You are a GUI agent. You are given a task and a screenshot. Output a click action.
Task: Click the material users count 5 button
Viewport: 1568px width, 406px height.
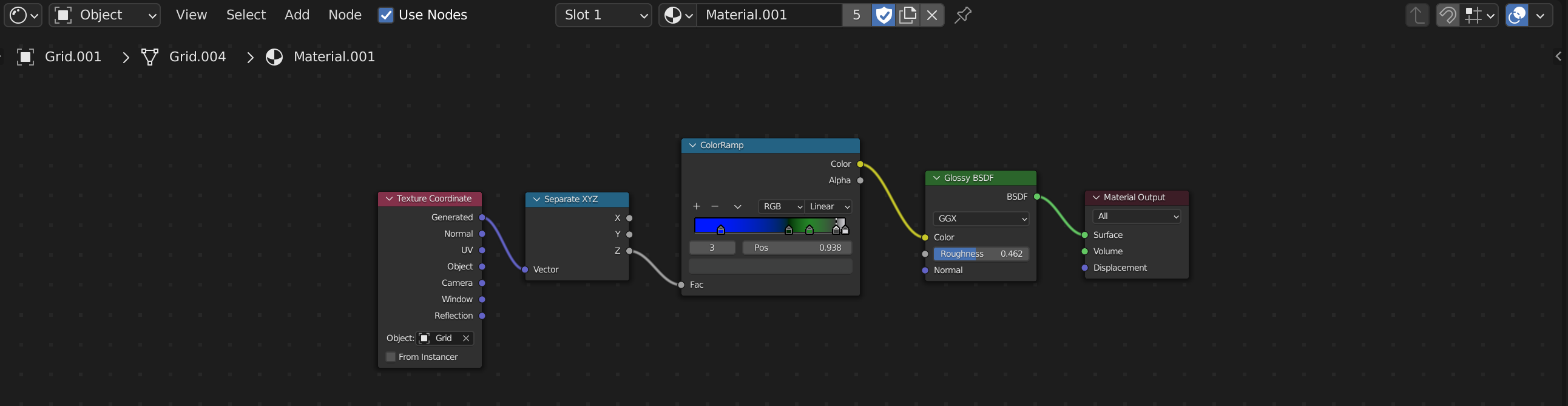(x=856, y=15)
